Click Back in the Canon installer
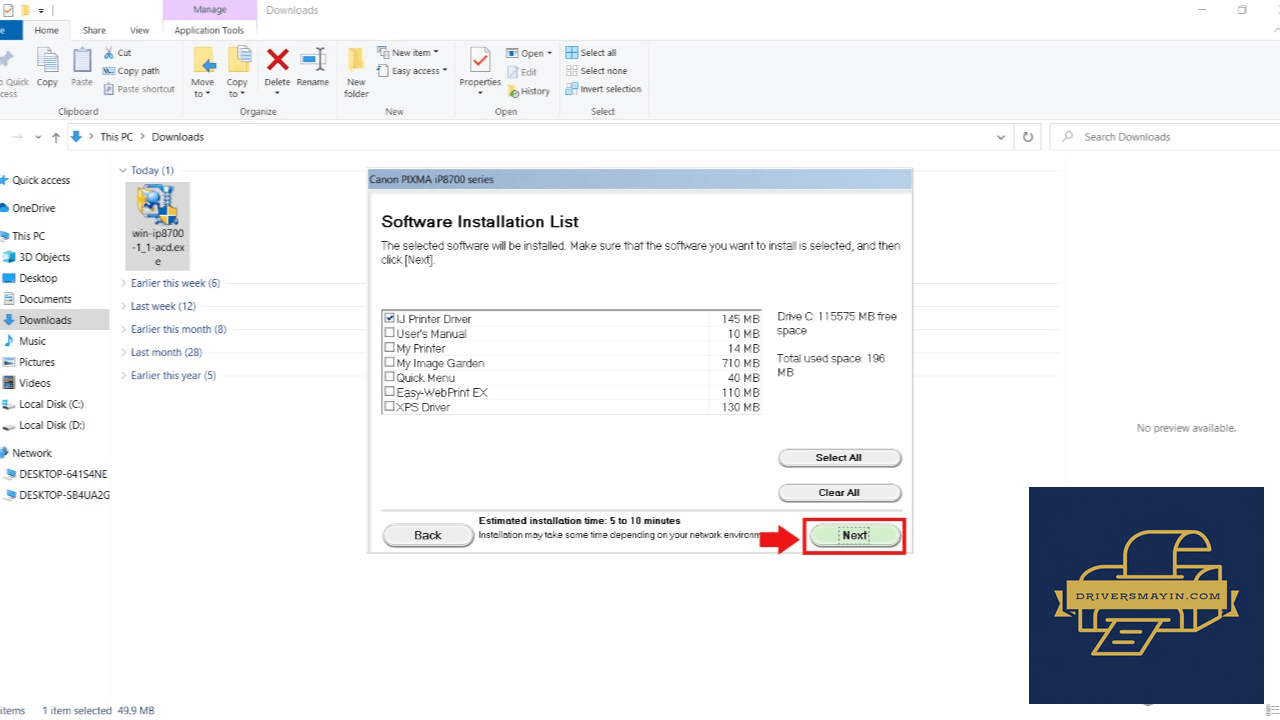The image size is (1280, 720). 428,535
